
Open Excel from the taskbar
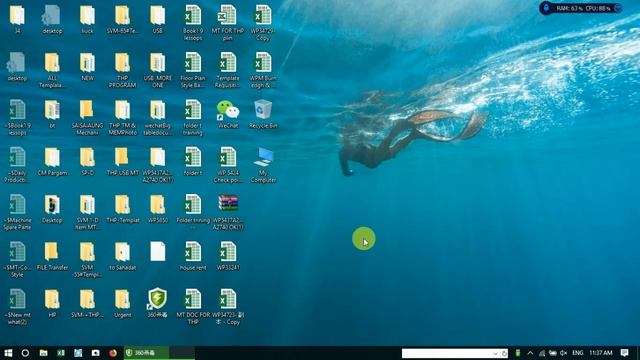pyautogui.click(x=61, y=353)
